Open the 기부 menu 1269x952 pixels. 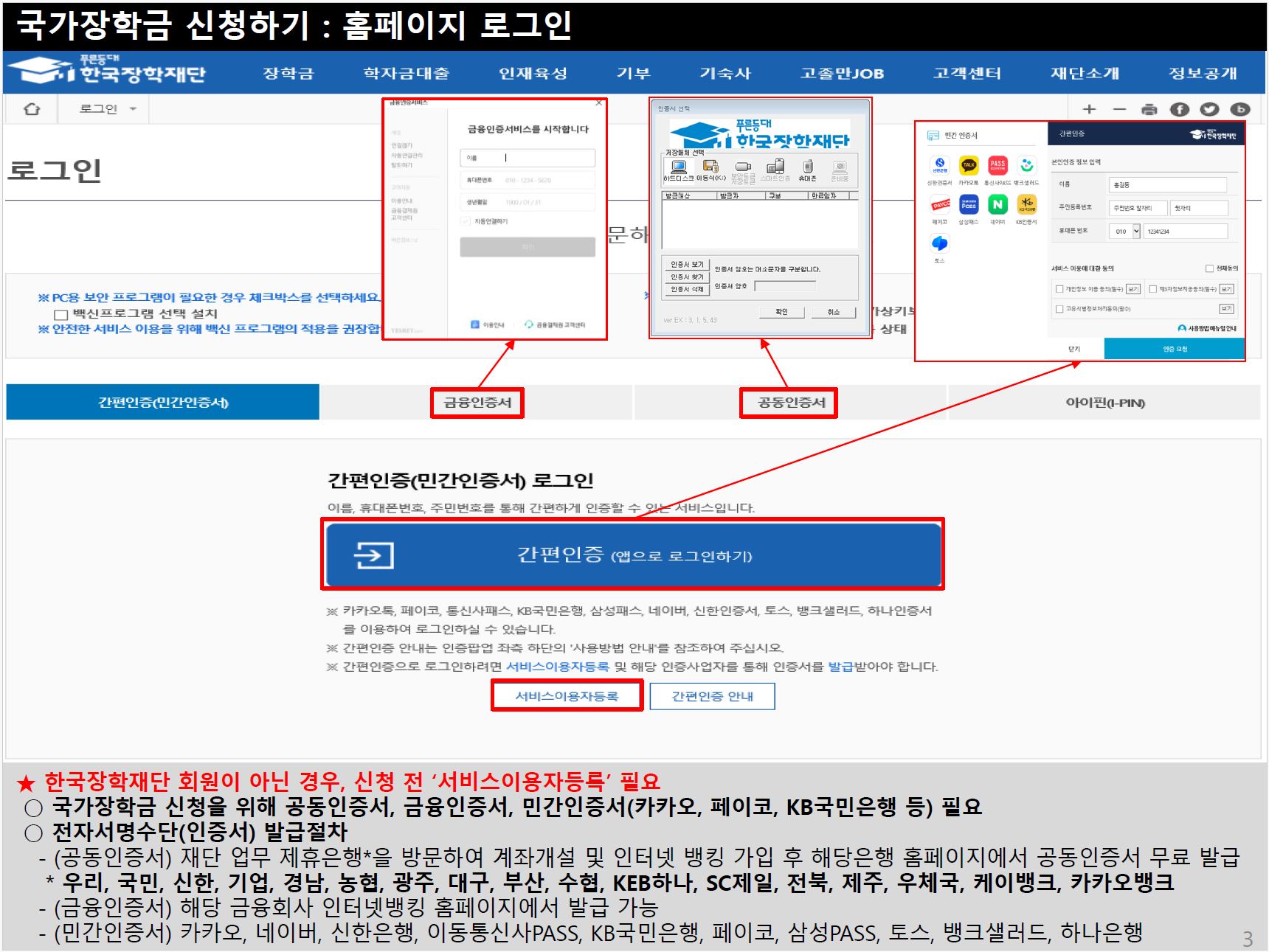[x=634, y=73]
